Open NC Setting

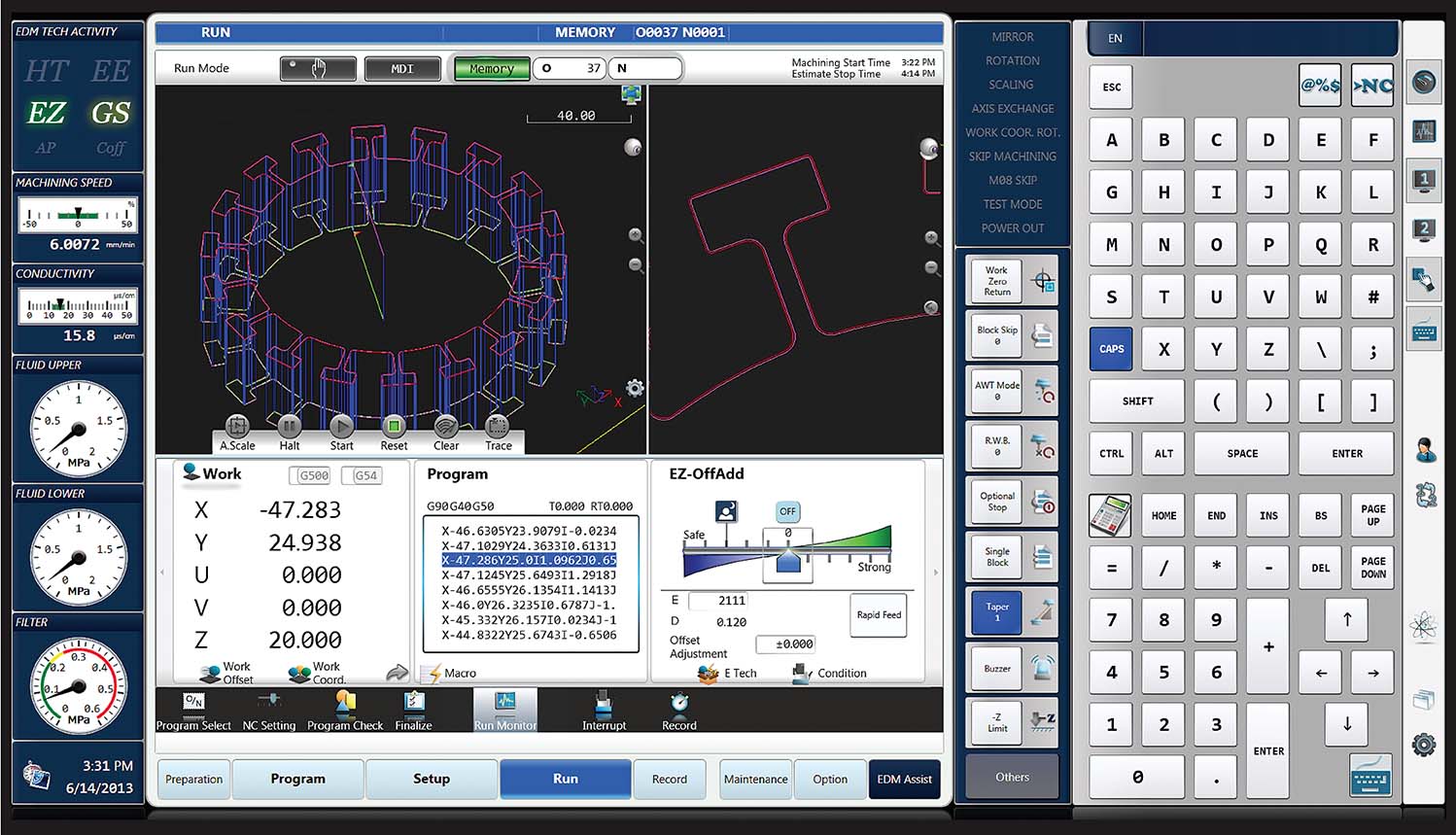point(269,711)
